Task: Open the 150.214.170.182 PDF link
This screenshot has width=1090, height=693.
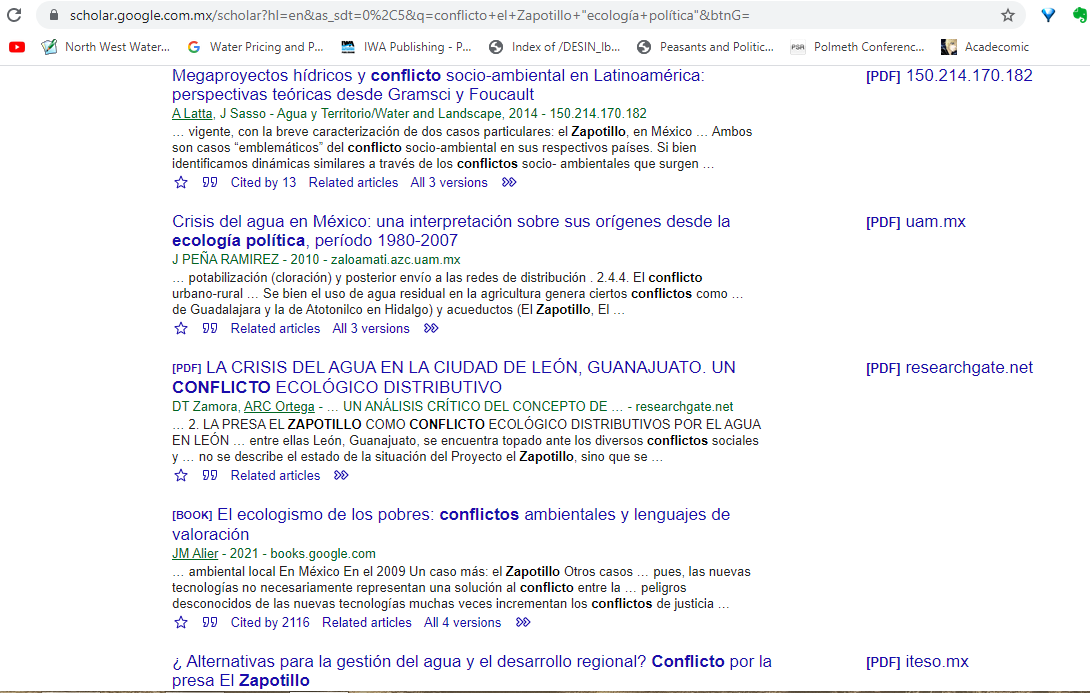Action: (x=950, y=76)
